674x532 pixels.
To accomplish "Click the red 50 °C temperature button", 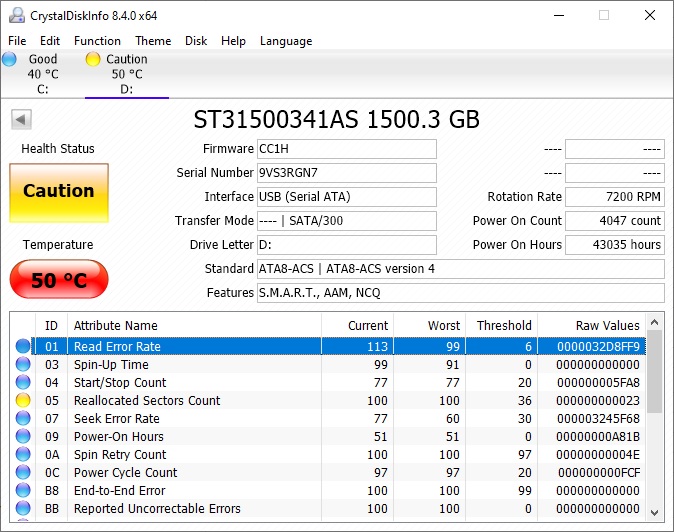I will coord(59,279).
